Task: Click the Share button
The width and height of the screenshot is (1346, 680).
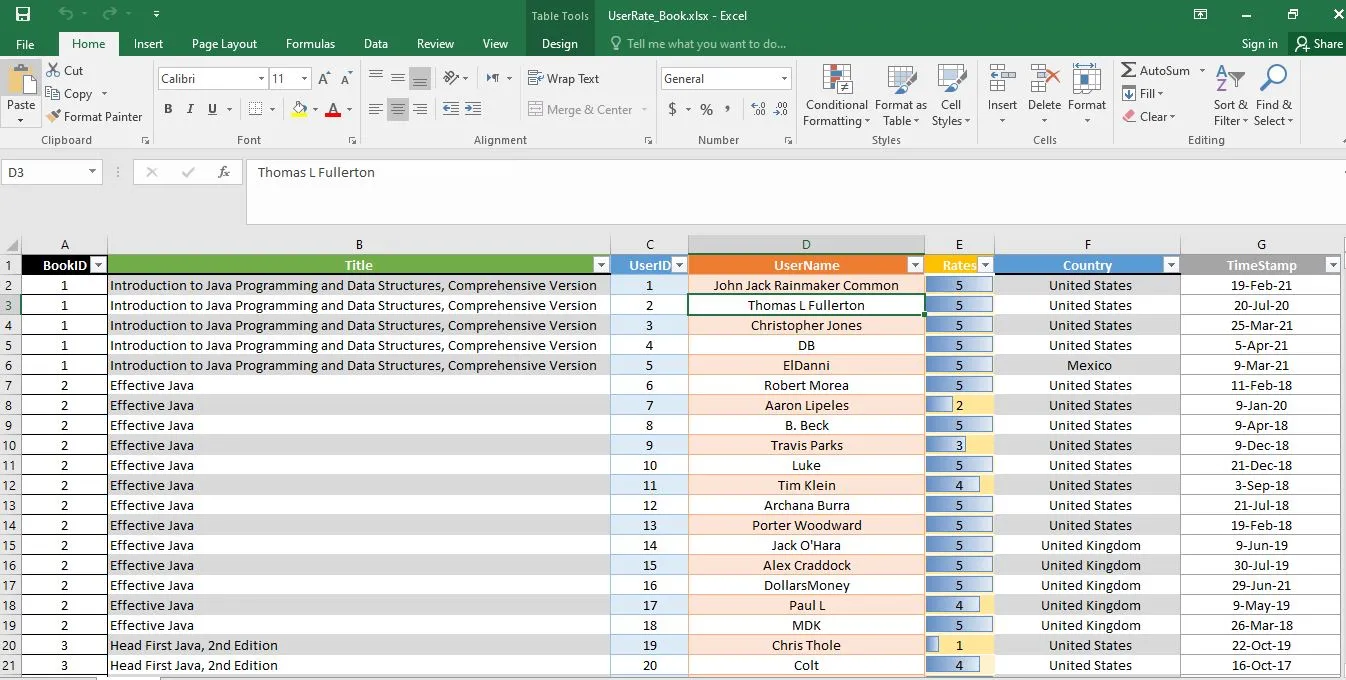Action: click(1318, 44)
